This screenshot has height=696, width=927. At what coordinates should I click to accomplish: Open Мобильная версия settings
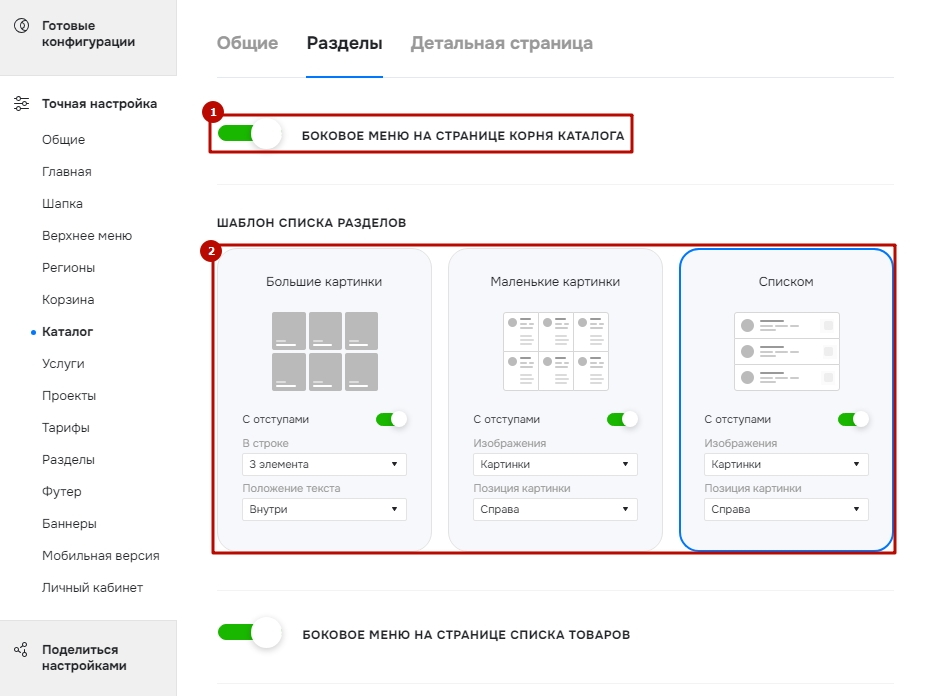(x=101, y=555)
